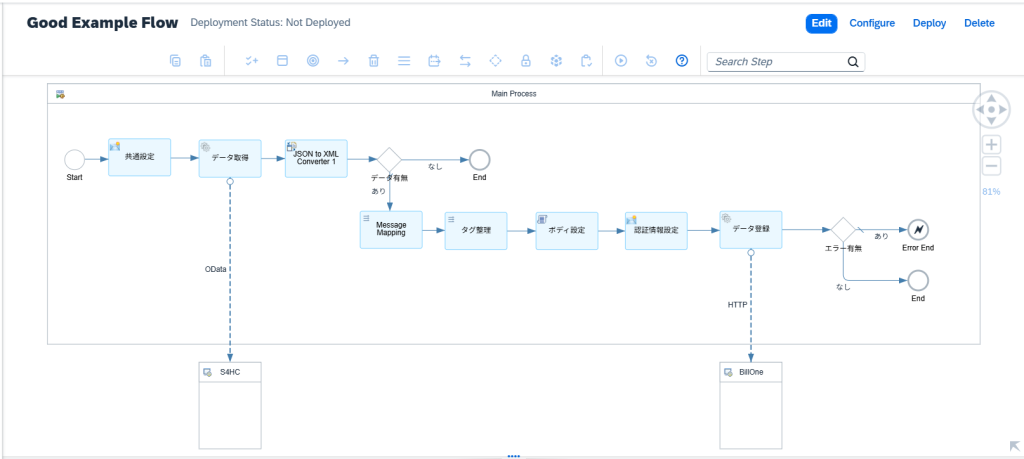Select the JSON to XML Converter 1 step
Screen dimensions: 1024x459
316,158
